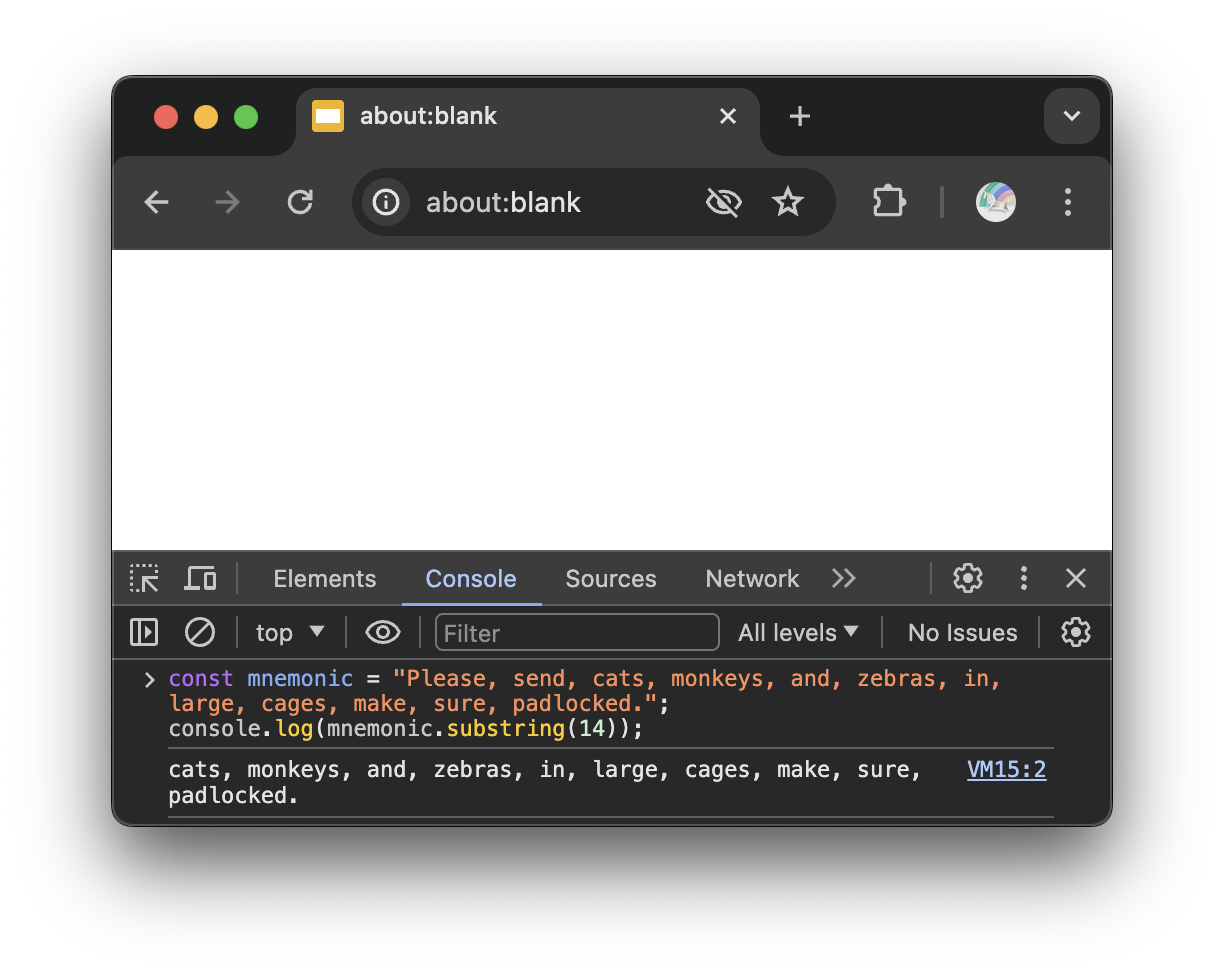Open the All levels log dropdown
The width and height of the screenshot is (1224, 974).
798,633
